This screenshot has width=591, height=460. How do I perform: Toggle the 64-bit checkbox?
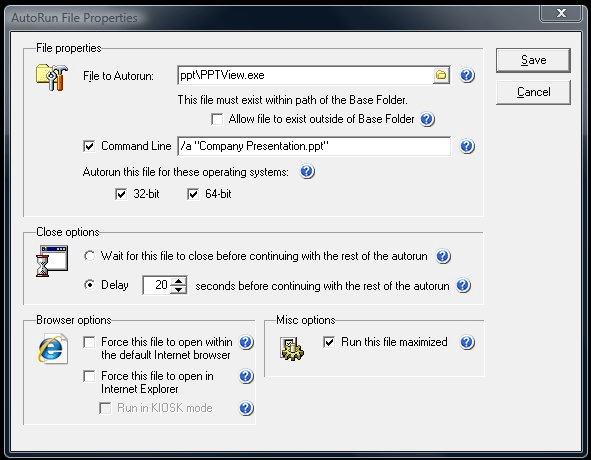193,194
